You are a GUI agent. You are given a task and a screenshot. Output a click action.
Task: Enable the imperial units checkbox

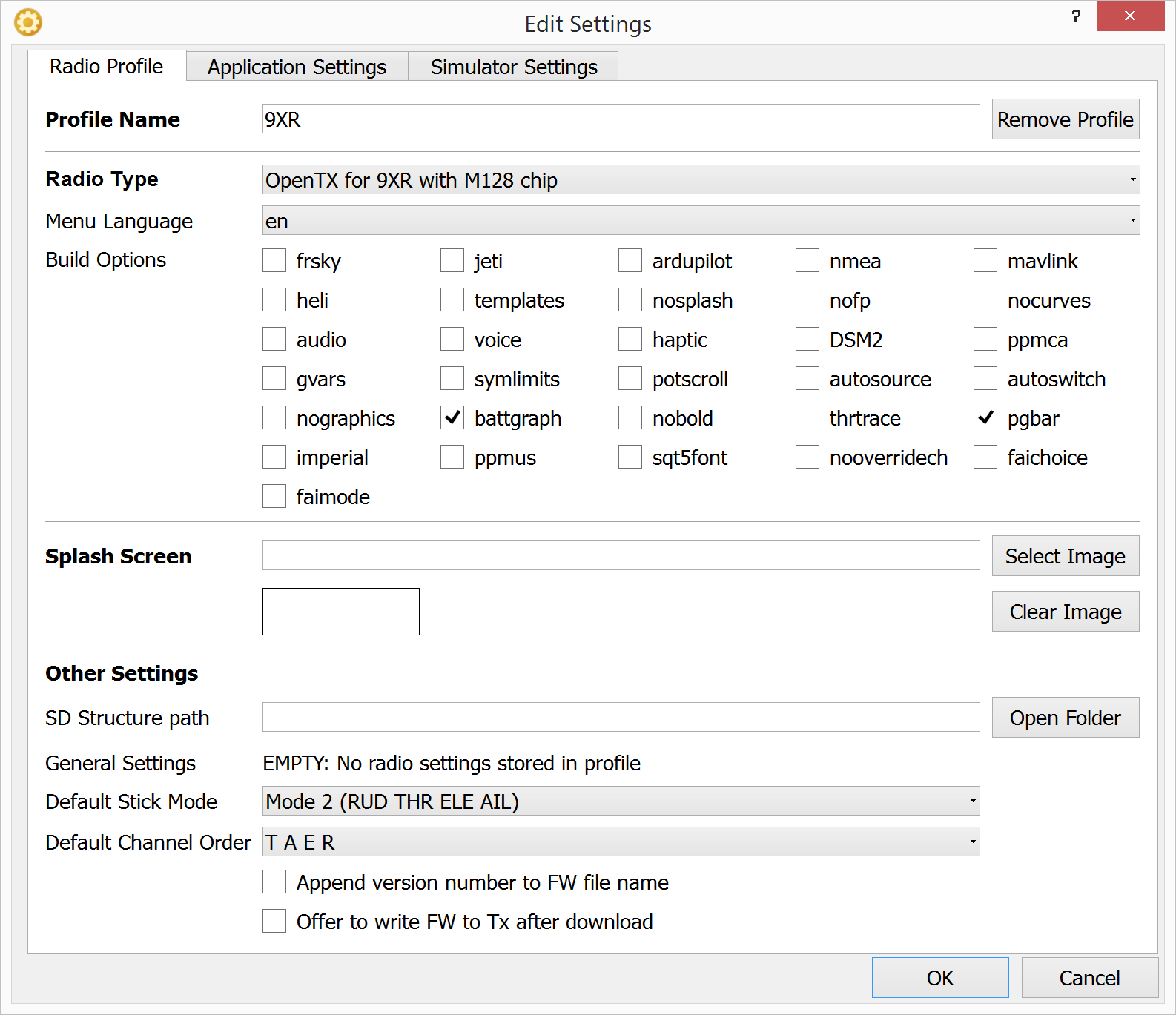[274, 457]
